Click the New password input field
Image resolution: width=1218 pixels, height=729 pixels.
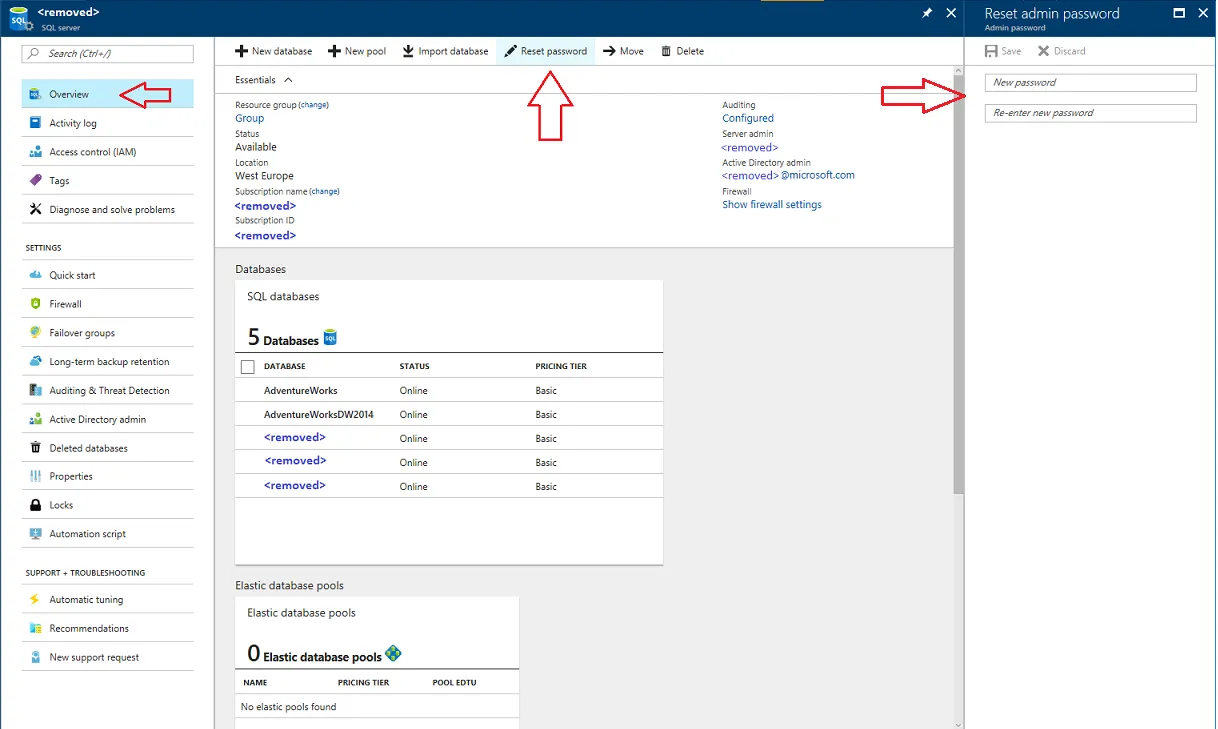tap(1091, 83)
